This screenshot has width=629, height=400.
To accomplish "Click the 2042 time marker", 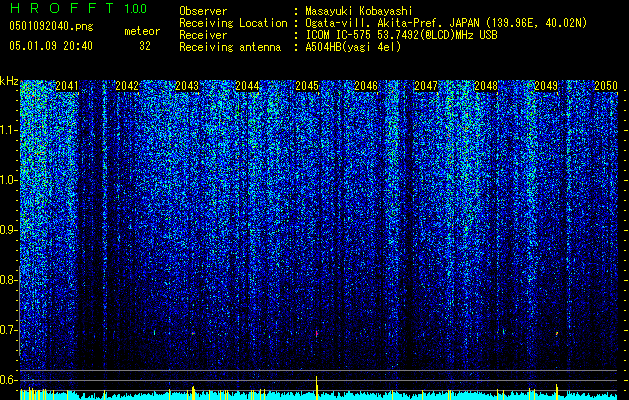I will click(127, 86).
